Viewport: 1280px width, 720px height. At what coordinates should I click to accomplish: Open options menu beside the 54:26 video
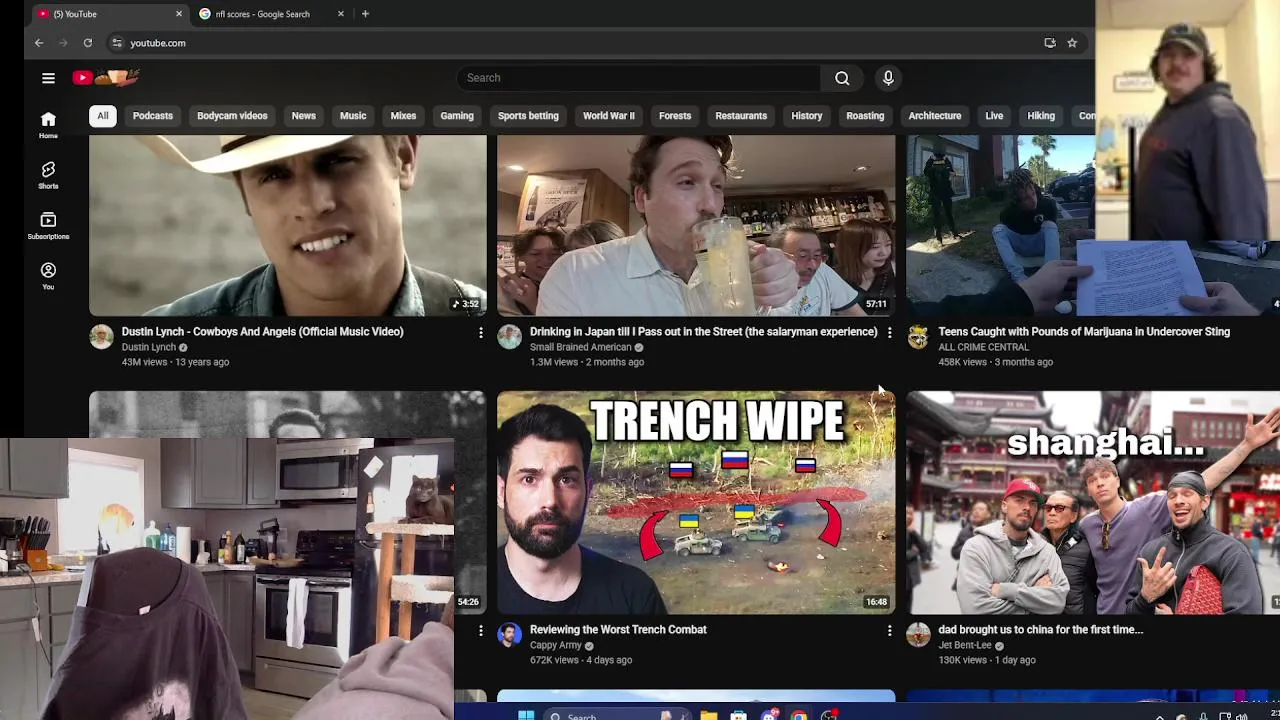click(x=480, y=630)
